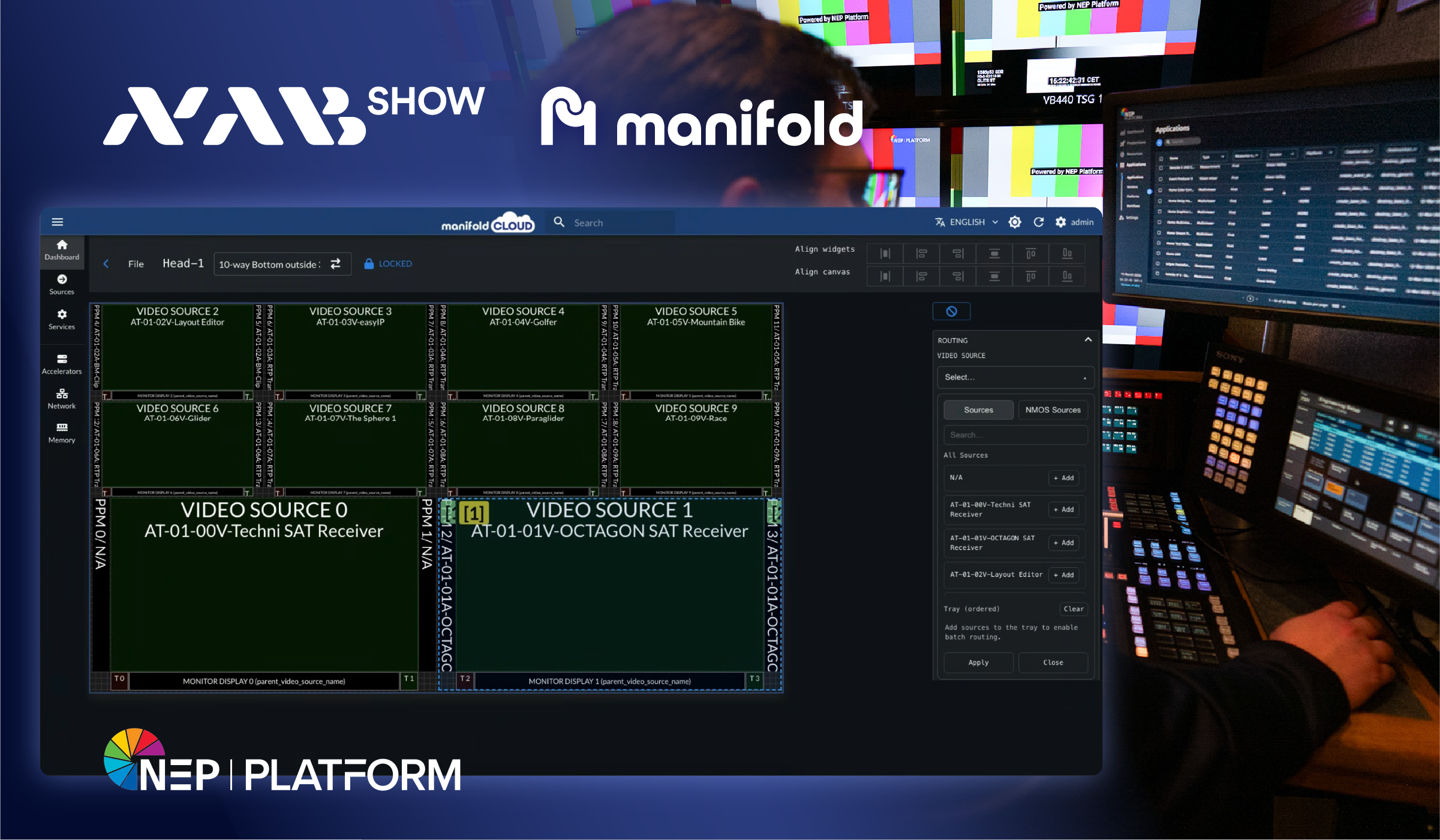Switch to NMOS Sources
The image size is (1440, 840).
click(1053, 410)
